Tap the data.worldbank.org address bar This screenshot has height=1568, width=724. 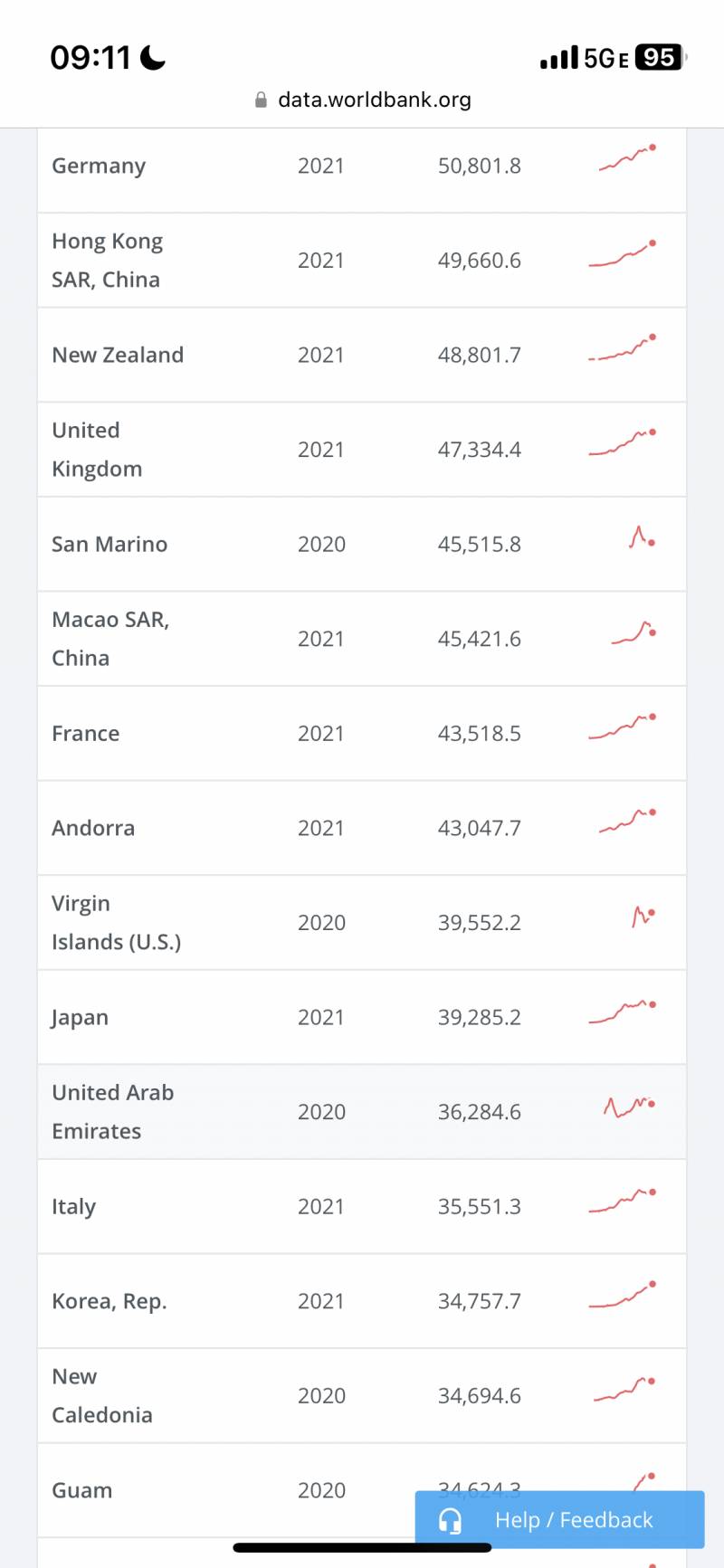(374, 100)
